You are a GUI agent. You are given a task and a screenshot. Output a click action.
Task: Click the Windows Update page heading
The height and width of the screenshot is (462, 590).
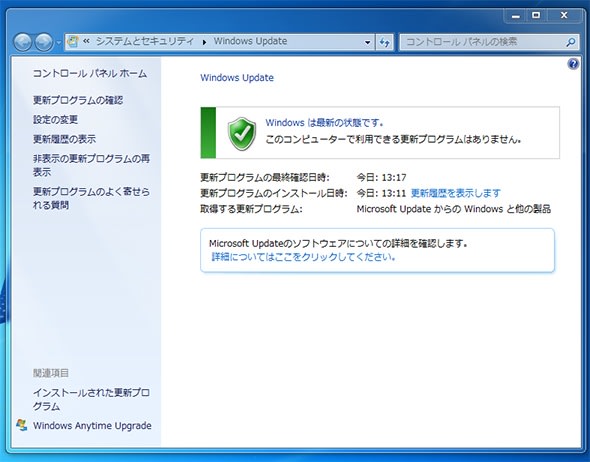point(237,78)
